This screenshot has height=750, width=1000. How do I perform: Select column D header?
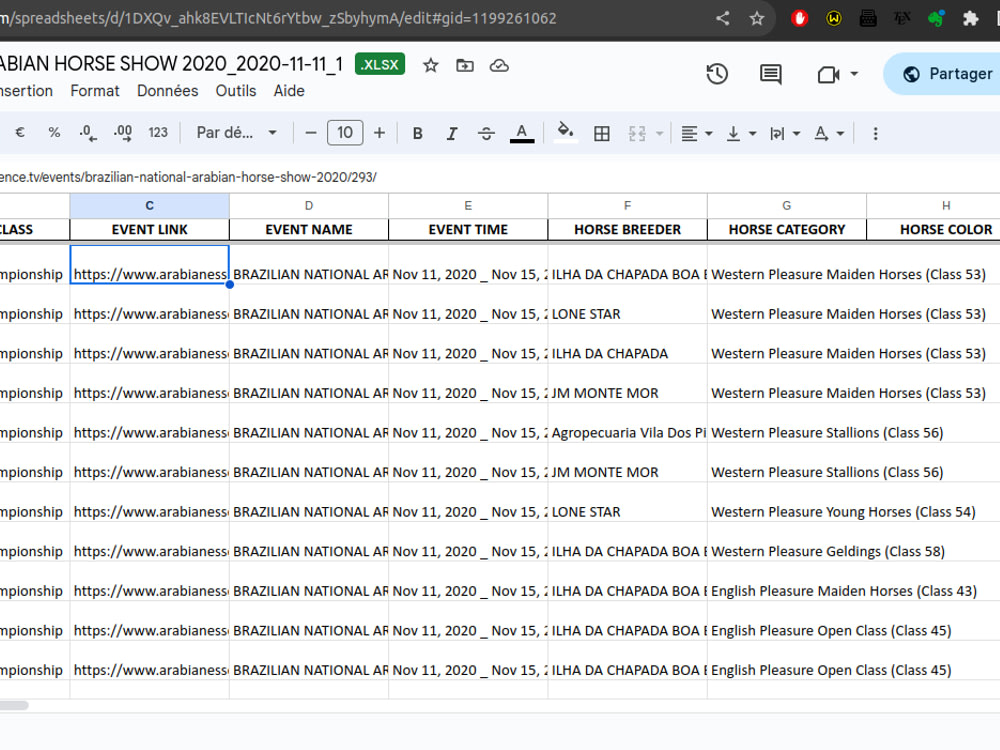pos(309,205)
